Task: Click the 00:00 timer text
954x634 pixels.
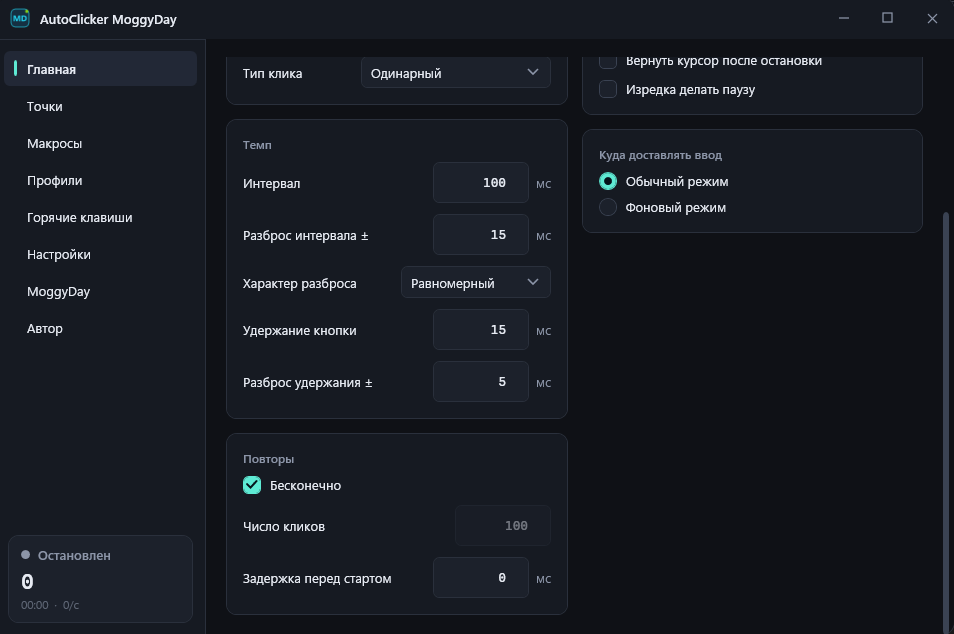Action: 35,605
